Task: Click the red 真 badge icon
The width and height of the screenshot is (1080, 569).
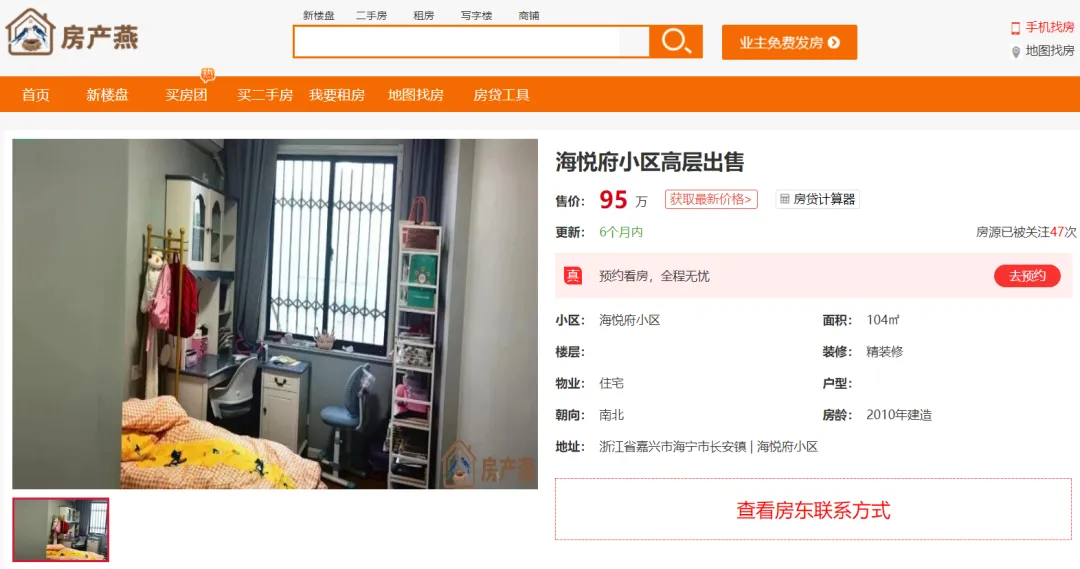Action: click(573, 276)
